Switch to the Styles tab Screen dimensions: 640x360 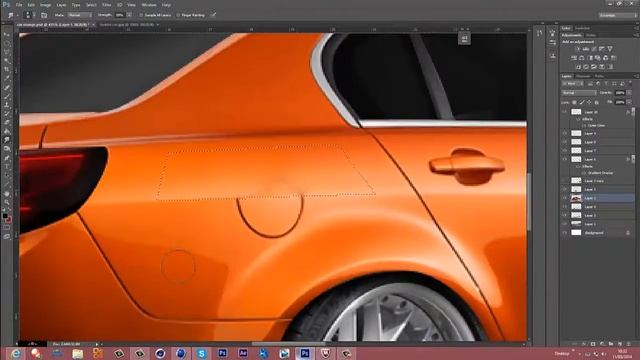(x=591, y=35)
